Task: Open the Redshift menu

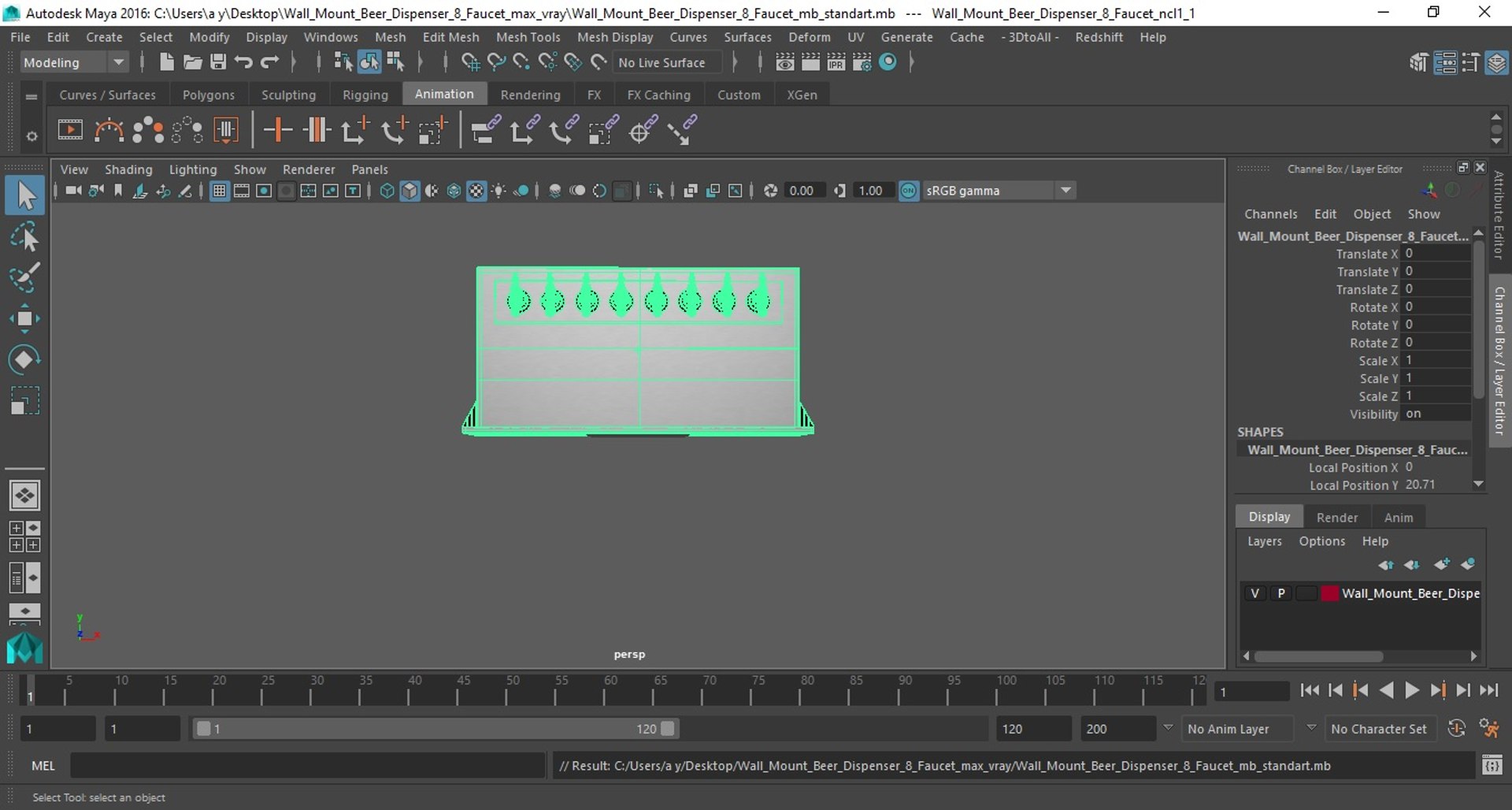Action: point(1099,37)
